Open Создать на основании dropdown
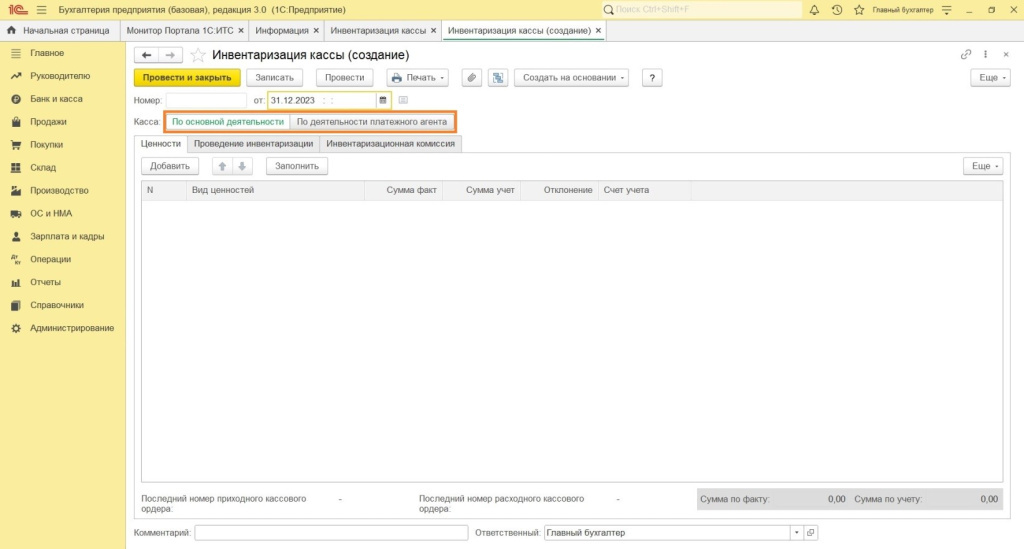This screenshot has height=549, width=1024. (571, 78)
